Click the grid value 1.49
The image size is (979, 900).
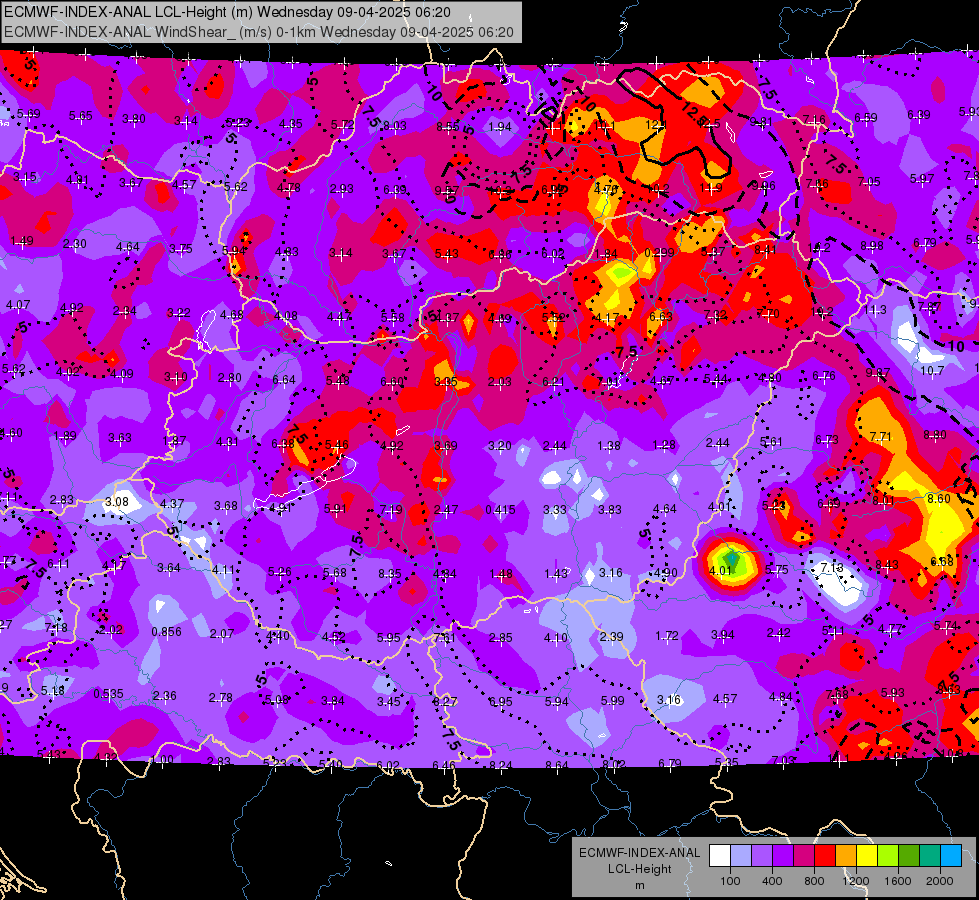tap(22, 240)
